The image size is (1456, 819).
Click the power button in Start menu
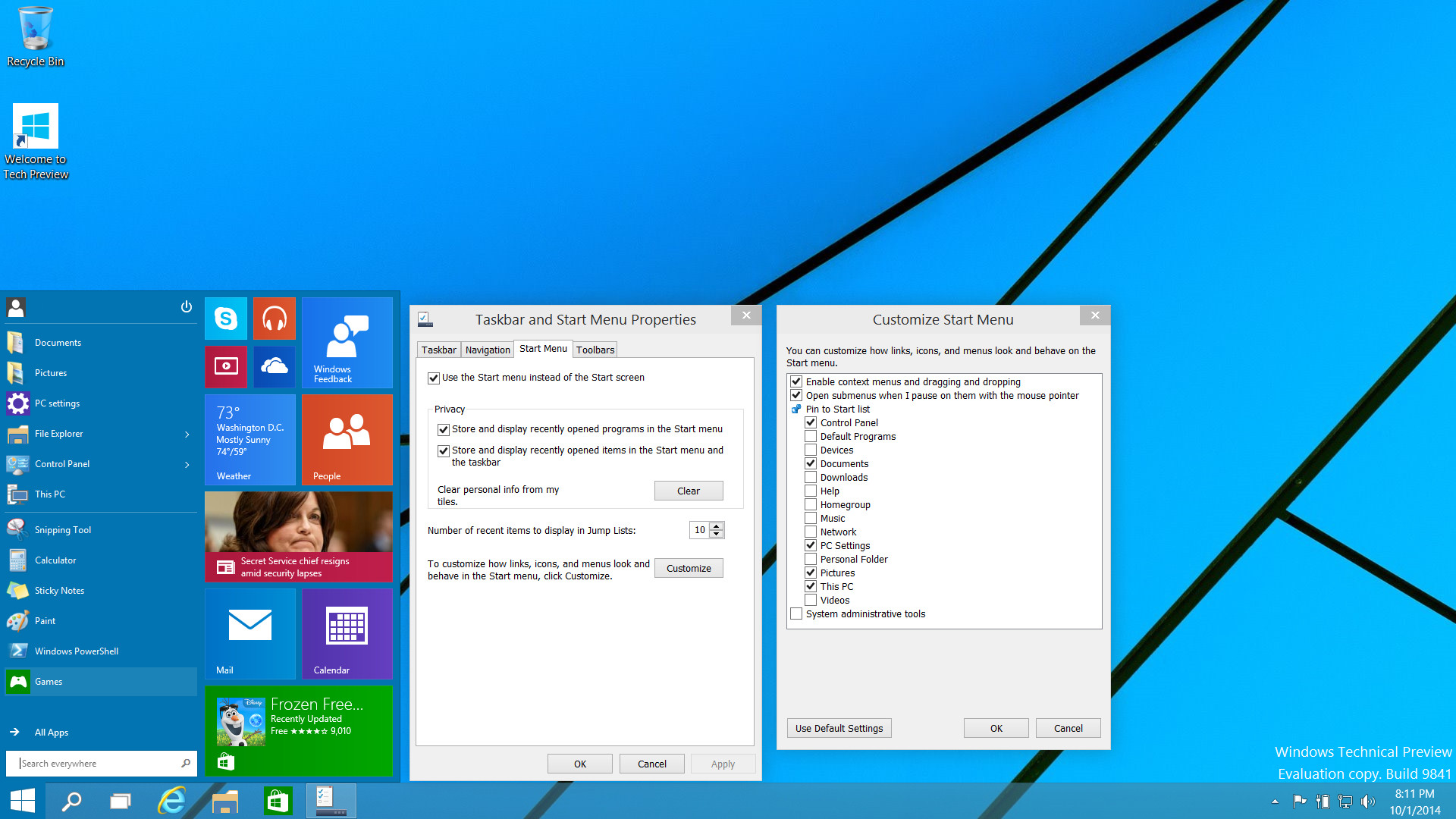click(x=187, y=307)
